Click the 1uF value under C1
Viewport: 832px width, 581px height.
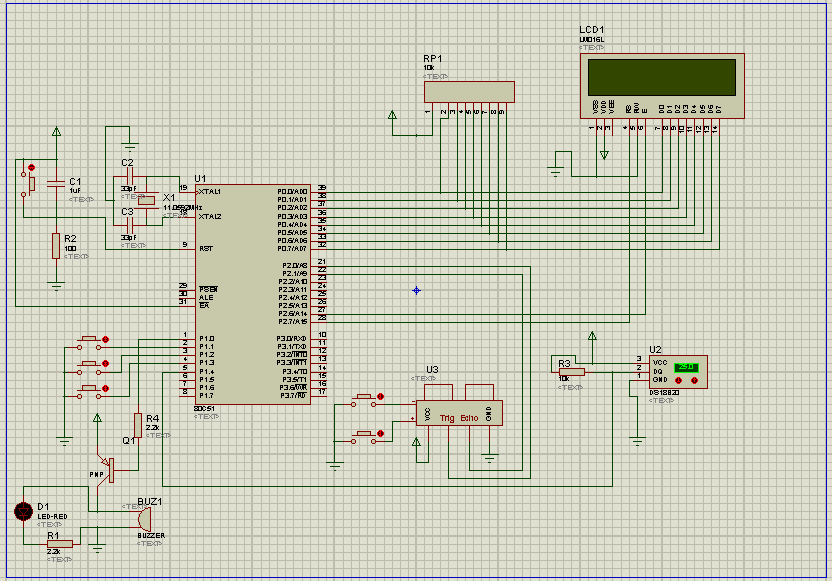[x=75, y=190]
